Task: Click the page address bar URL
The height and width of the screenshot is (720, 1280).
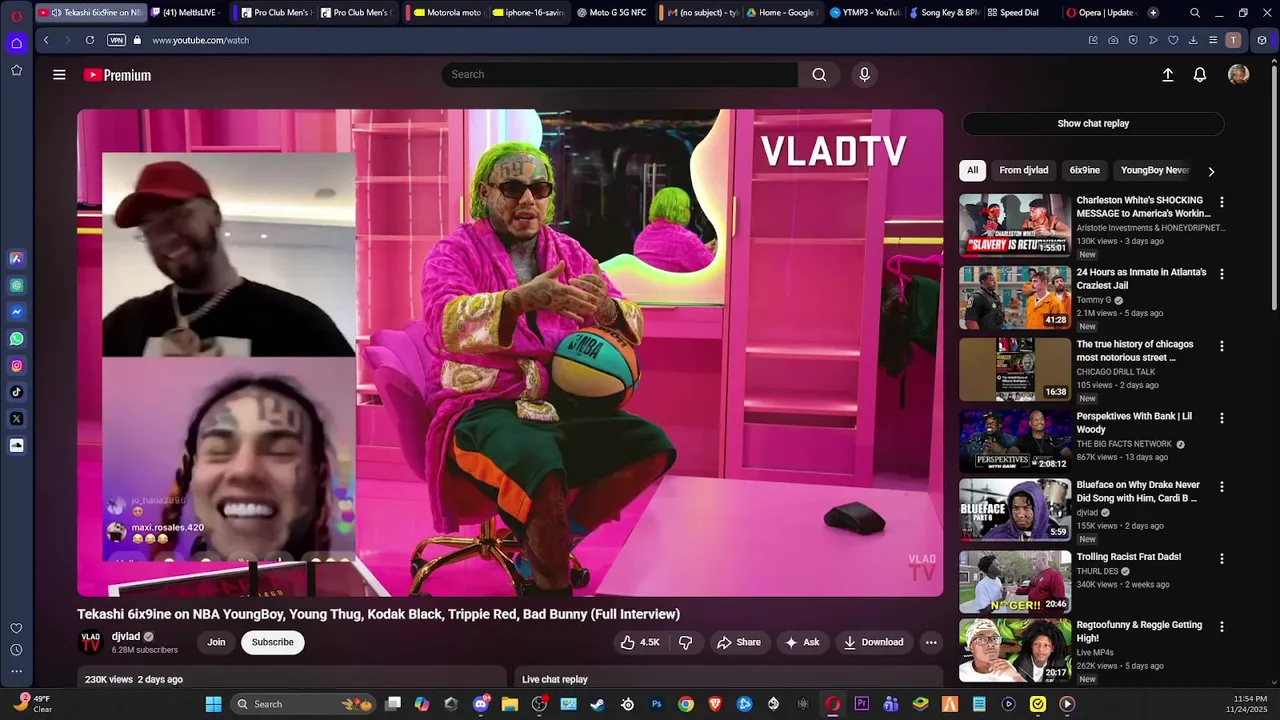Action: (x=200, y=40)
